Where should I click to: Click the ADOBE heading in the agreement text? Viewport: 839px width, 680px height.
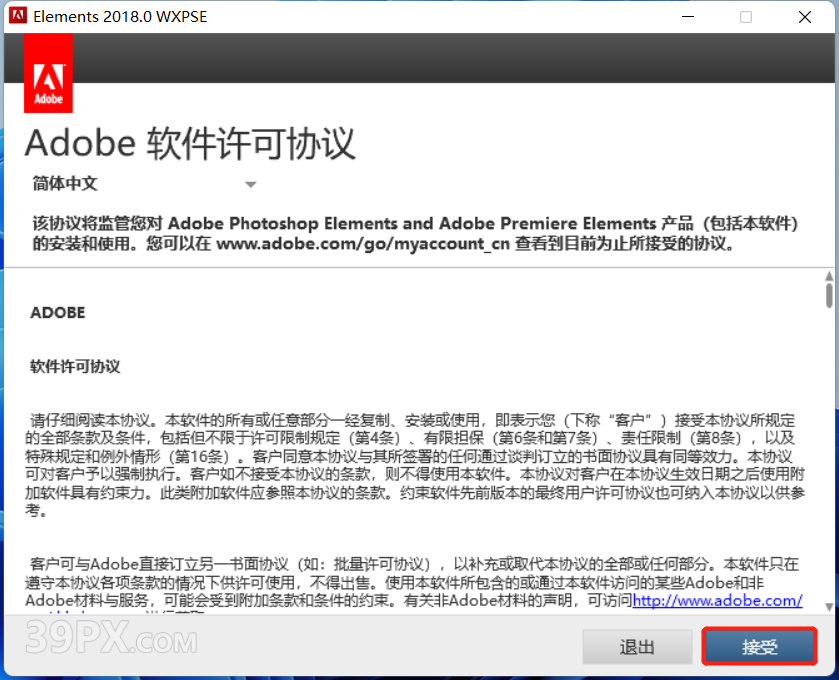pyautogui.click(x=58, y=312)
